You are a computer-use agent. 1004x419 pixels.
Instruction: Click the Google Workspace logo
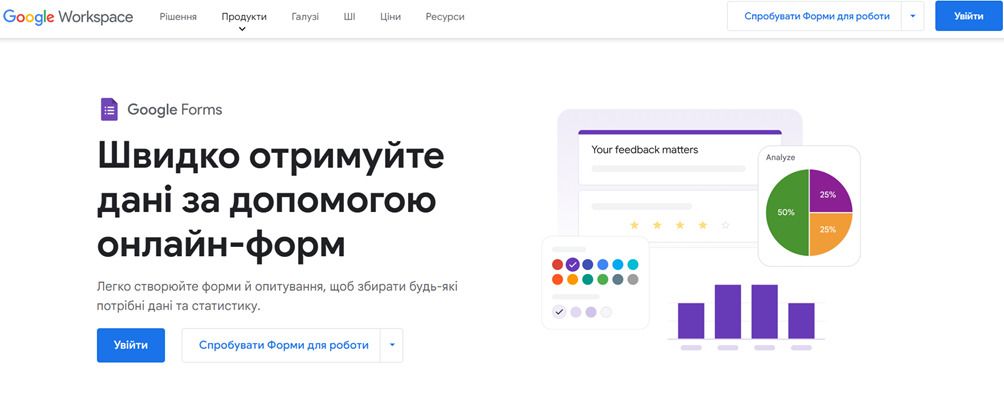pos(68,17)
